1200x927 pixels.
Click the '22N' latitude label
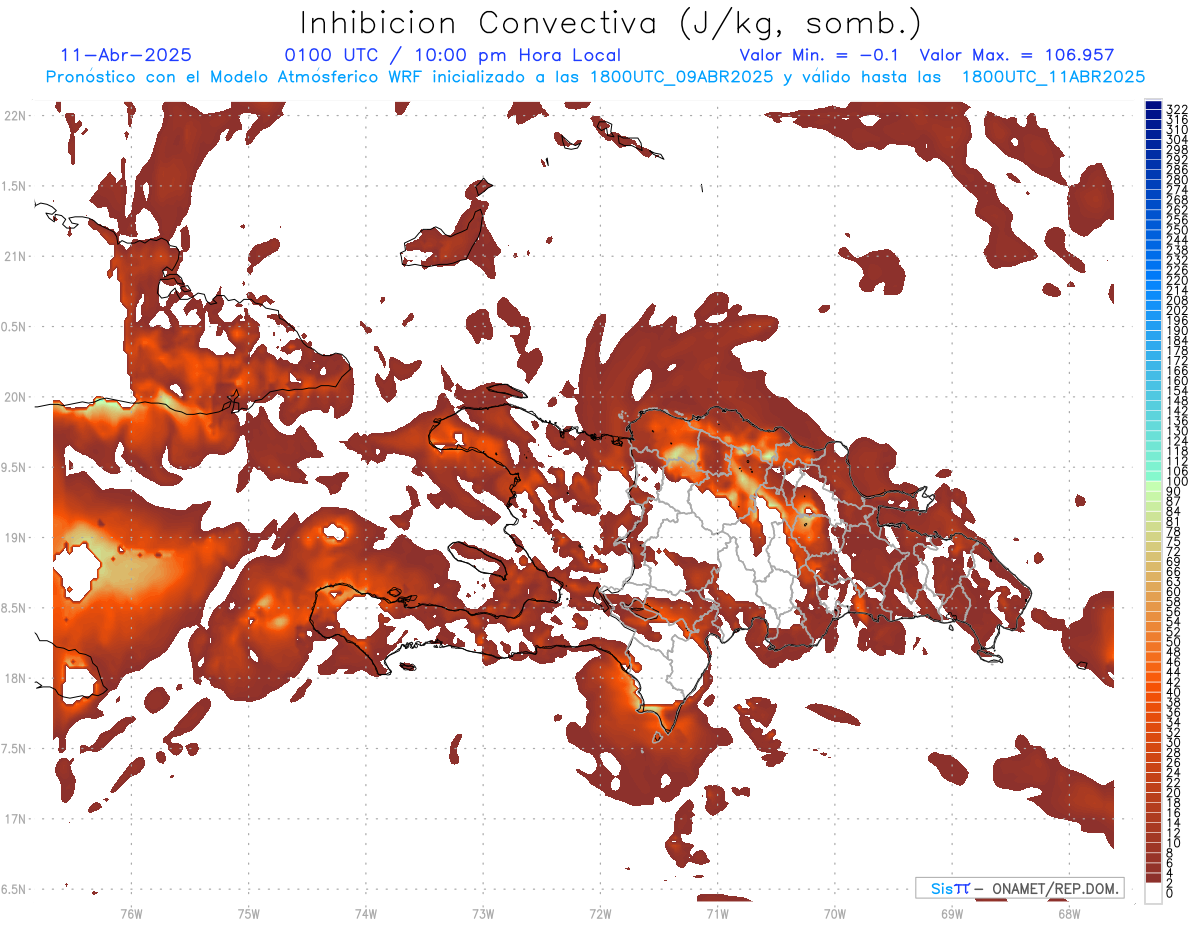click(15, 116)
